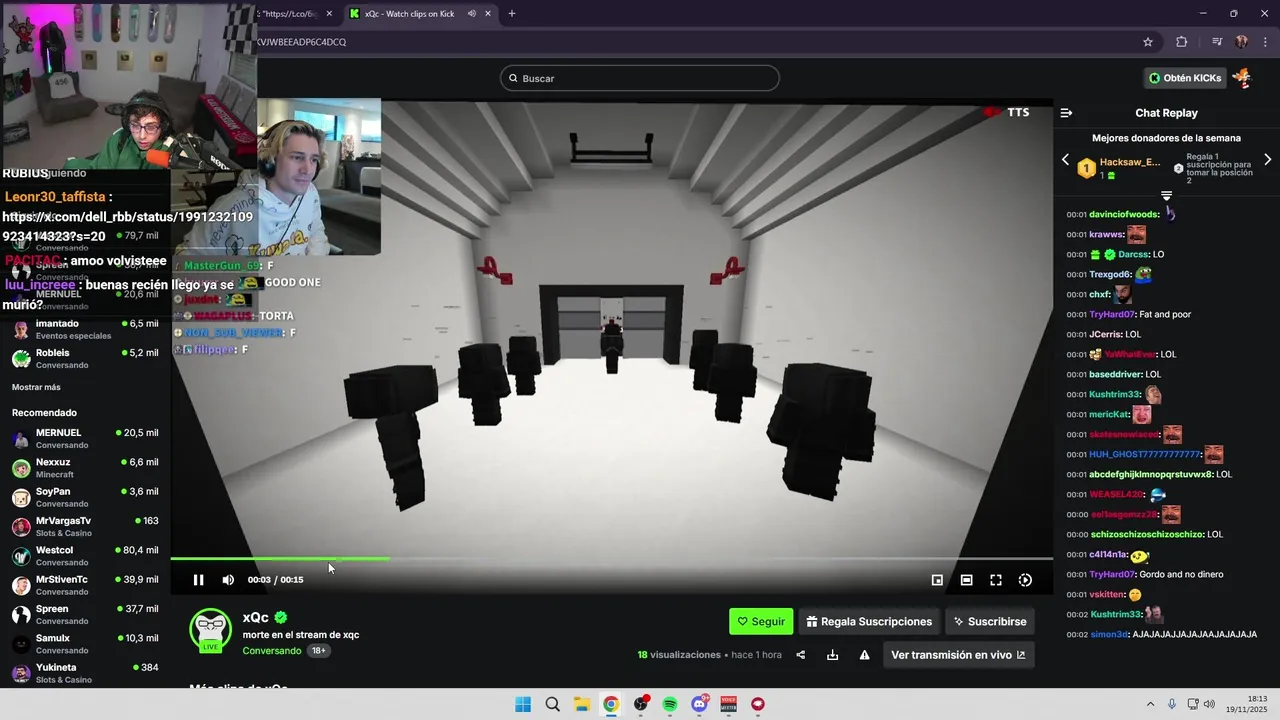Collapse the weekly donors leaderboard handle
This screenshot has width=1280, height=720.
point(1166,195)
